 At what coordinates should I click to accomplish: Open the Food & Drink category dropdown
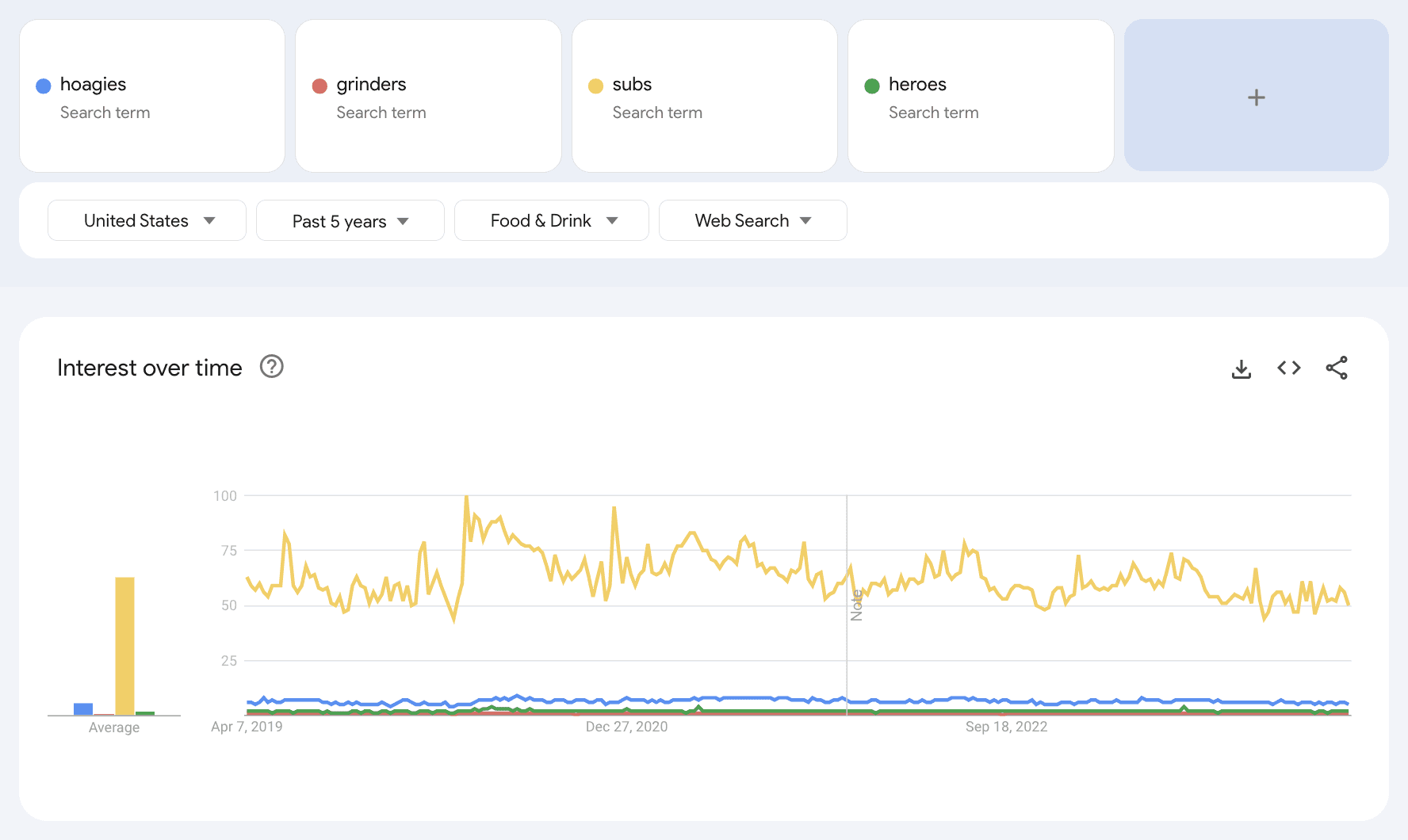[551, 220]
